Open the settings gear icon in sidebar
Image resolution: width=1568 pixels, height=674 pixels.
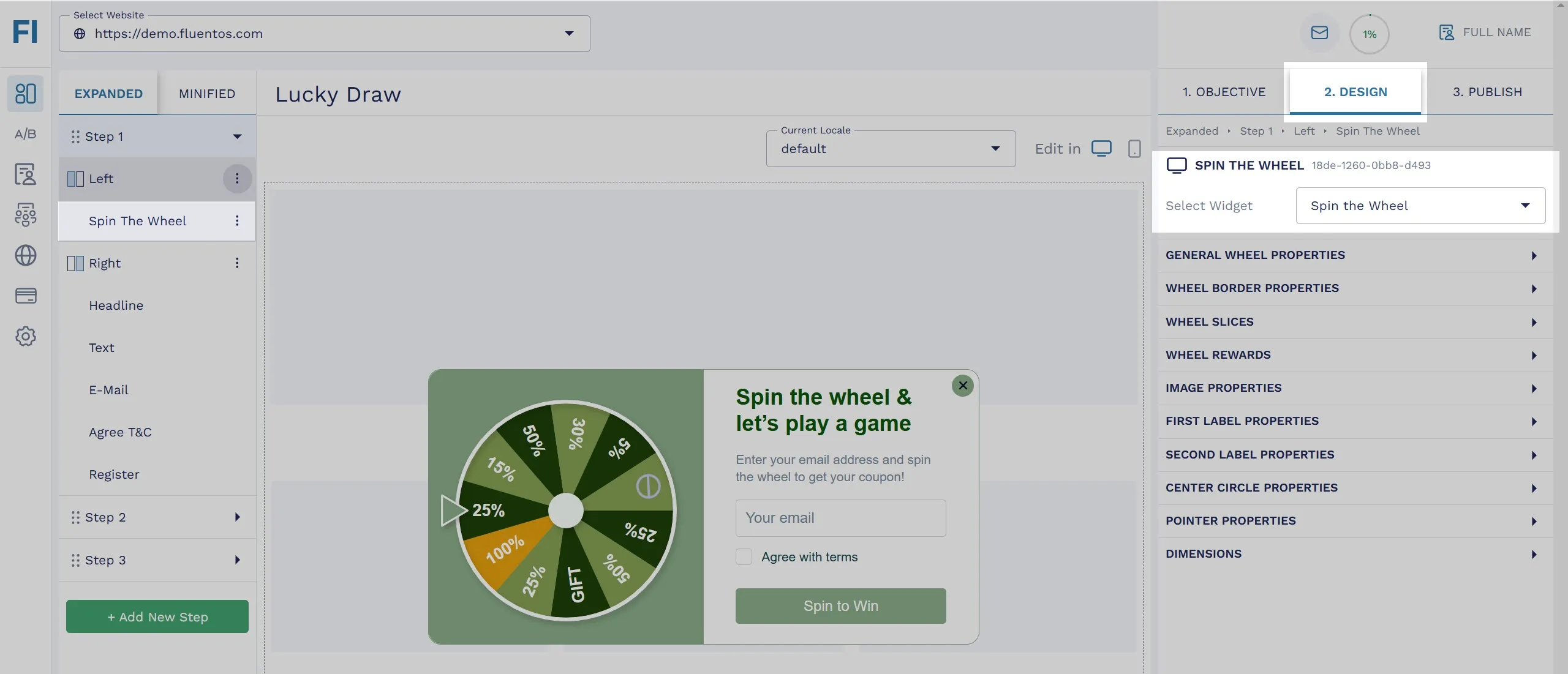pyautogui.click(x=25, y=336)
